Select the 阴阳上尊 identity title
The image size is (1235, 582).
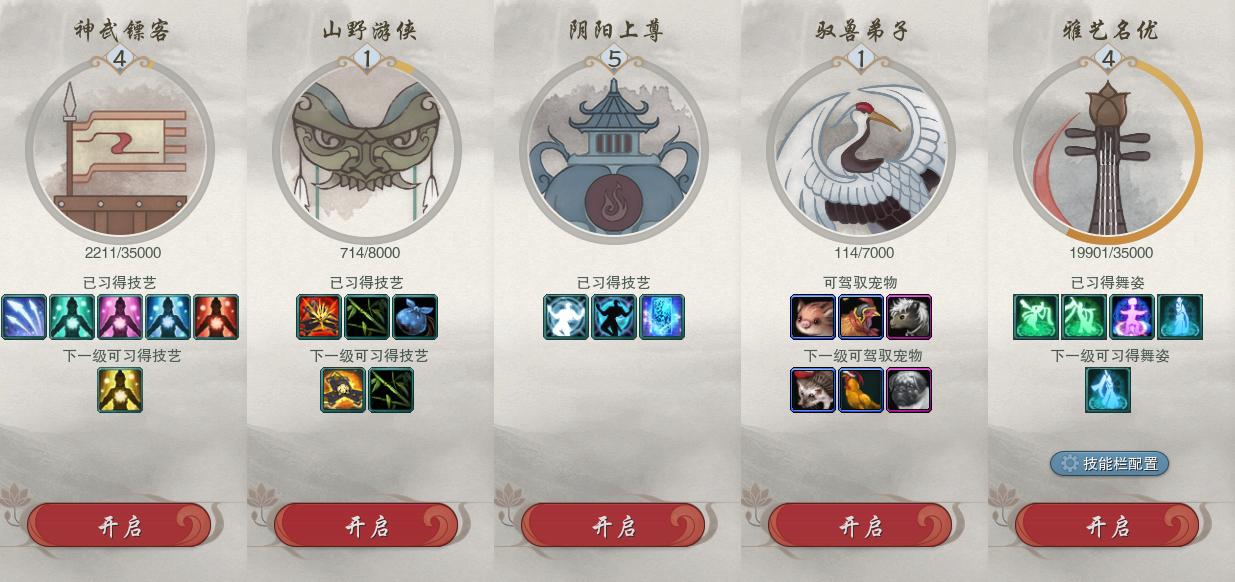(615, 30)
